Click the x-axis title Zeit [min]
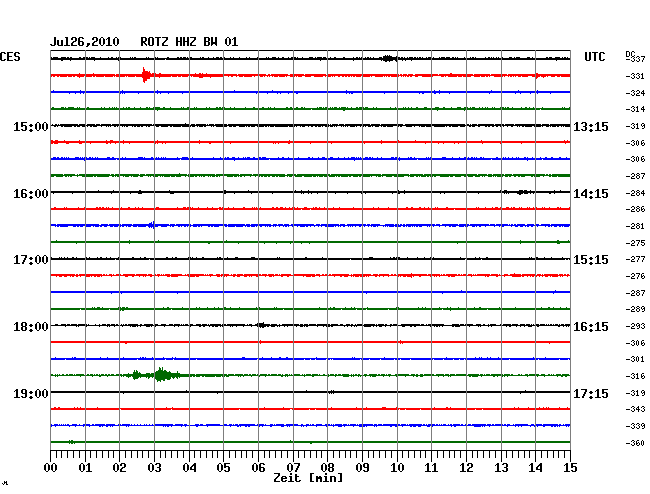Viewport: 650px width, 494px height. [x=308, y=478]
